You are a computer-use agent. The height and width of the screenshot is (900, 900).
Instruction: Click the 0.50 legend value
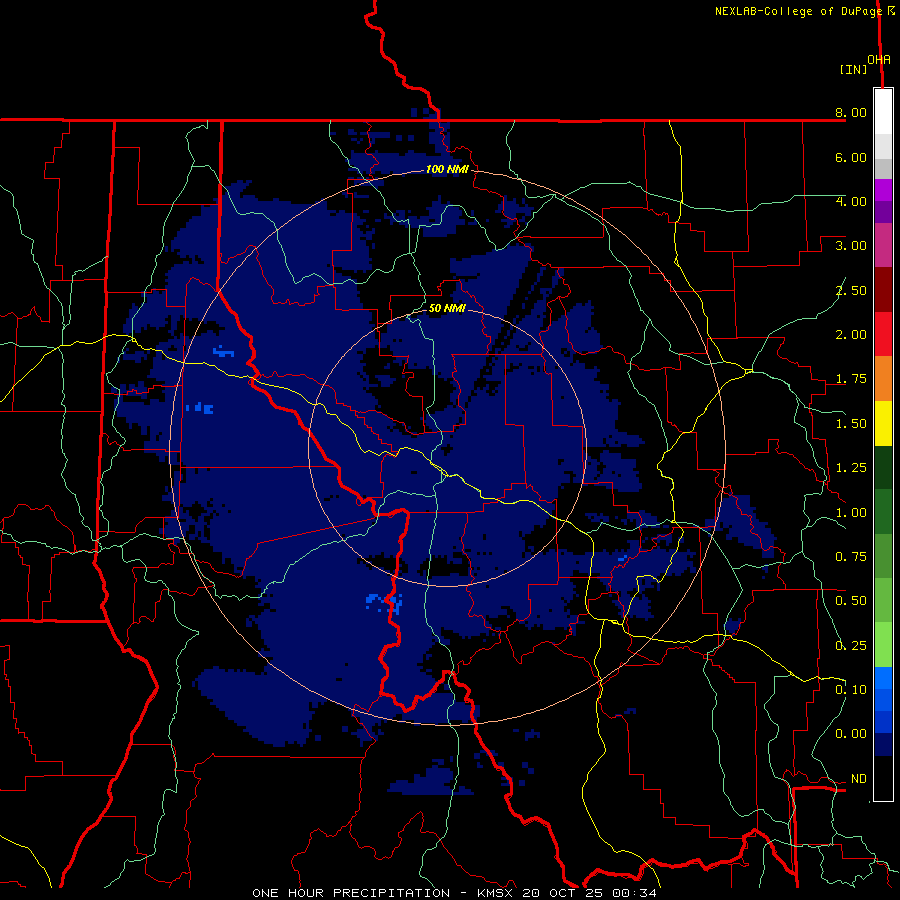tap(851, 601)
